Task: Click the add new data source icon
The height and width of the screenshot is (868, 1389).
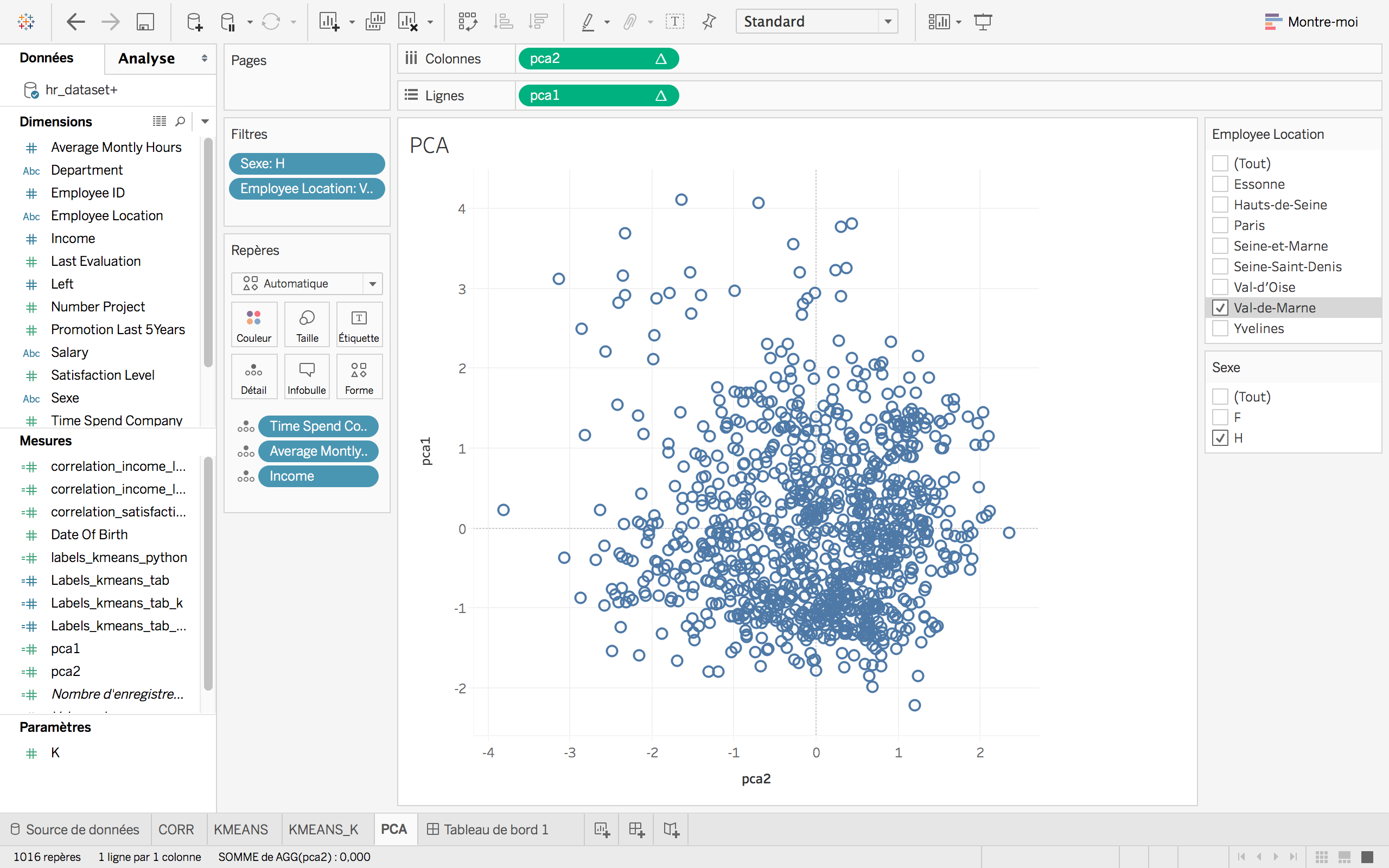Action: point(194,22)
